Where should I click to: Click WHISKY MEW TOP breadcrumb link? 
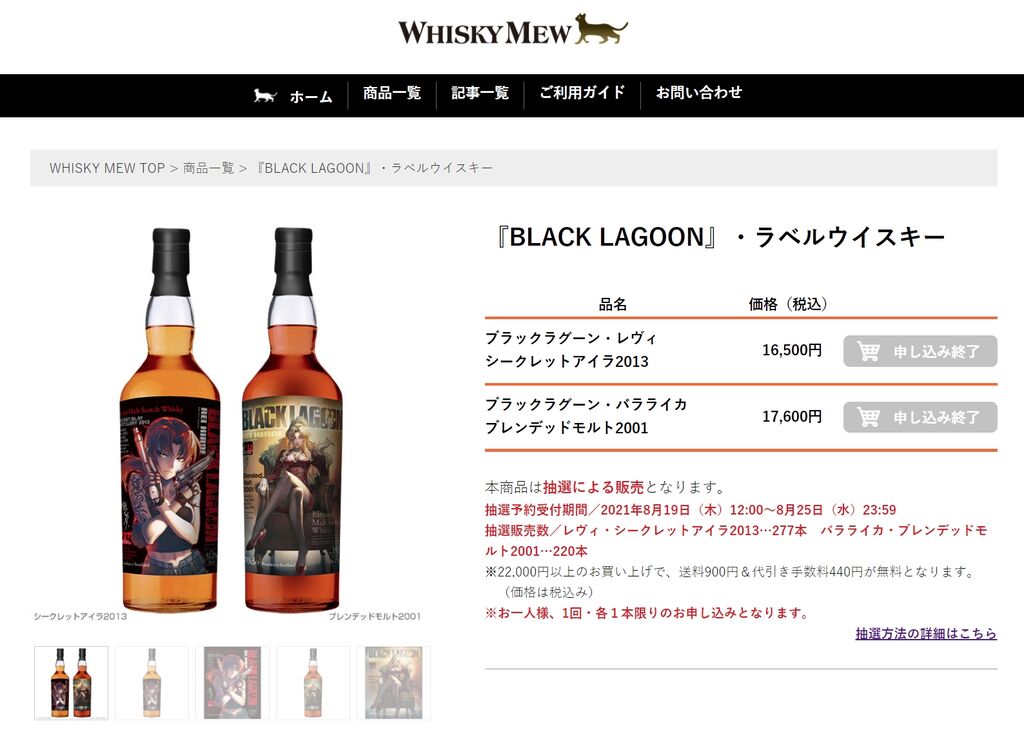107,168
